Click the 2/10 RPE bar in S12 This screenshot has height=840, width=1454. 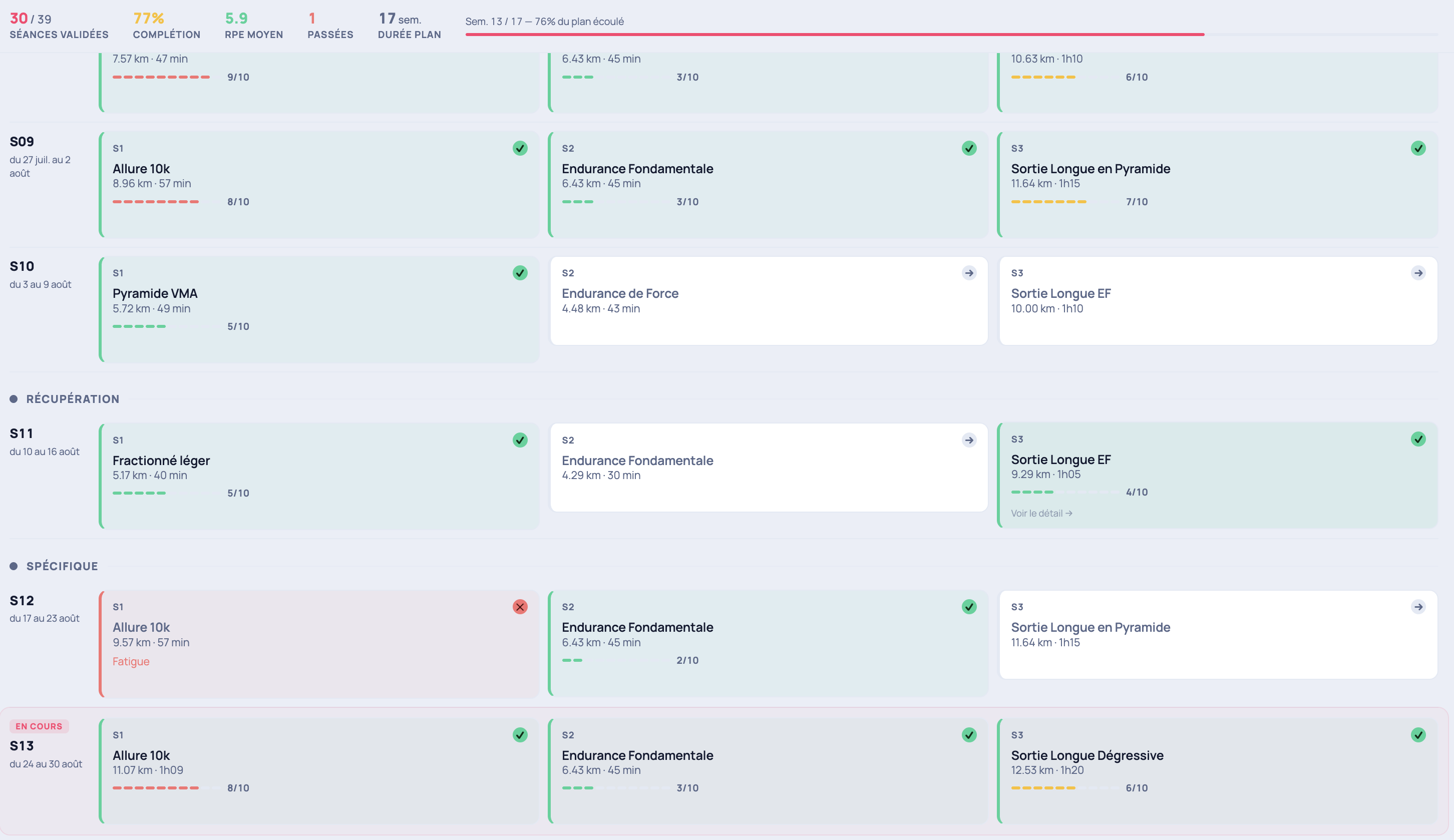(x=616, y=661)
